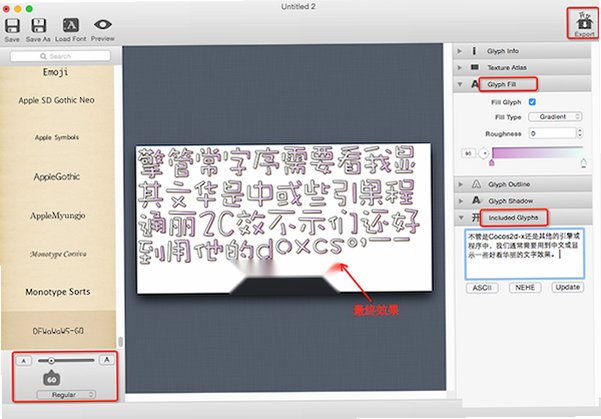601x419 pixels.
Task: Open the Load Font tool
Action: 71,25
